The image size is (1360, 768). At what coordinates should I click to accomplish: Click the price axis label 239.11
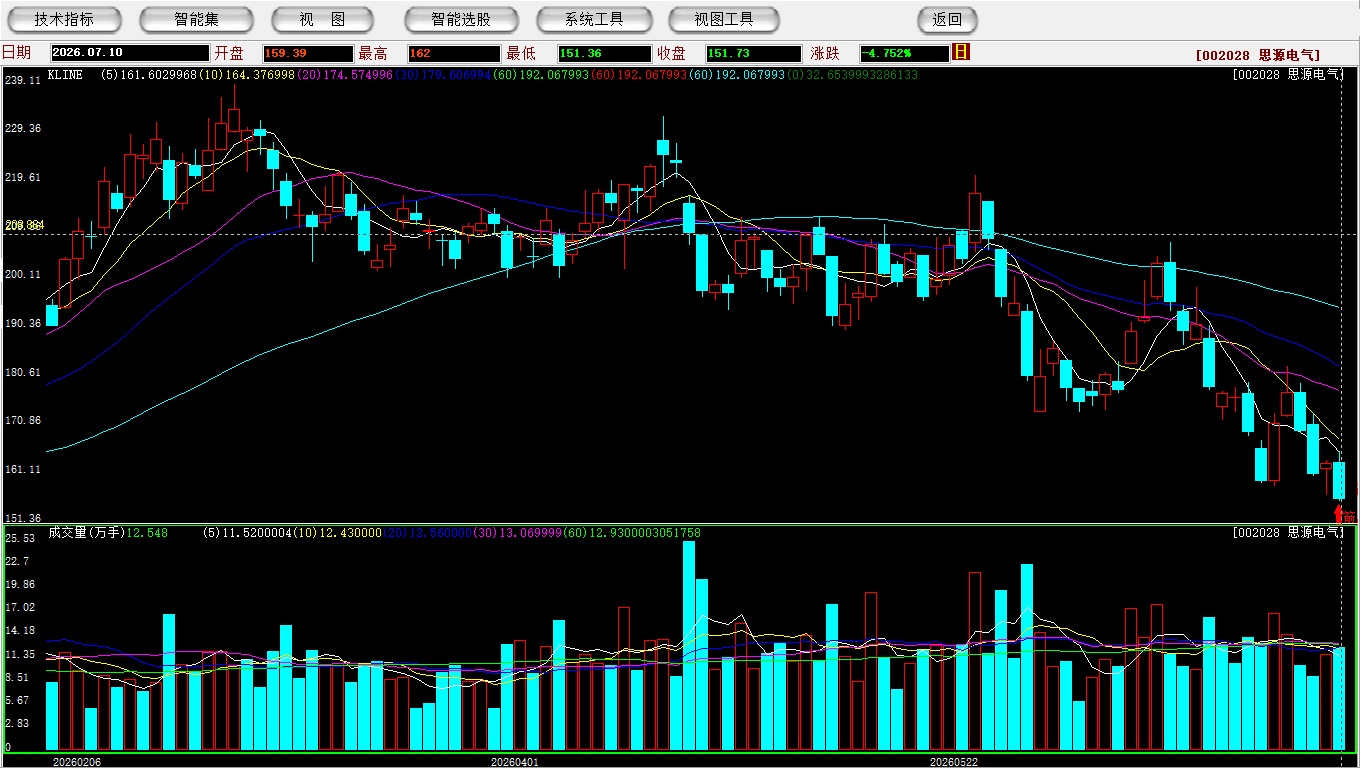coord(23,80)
